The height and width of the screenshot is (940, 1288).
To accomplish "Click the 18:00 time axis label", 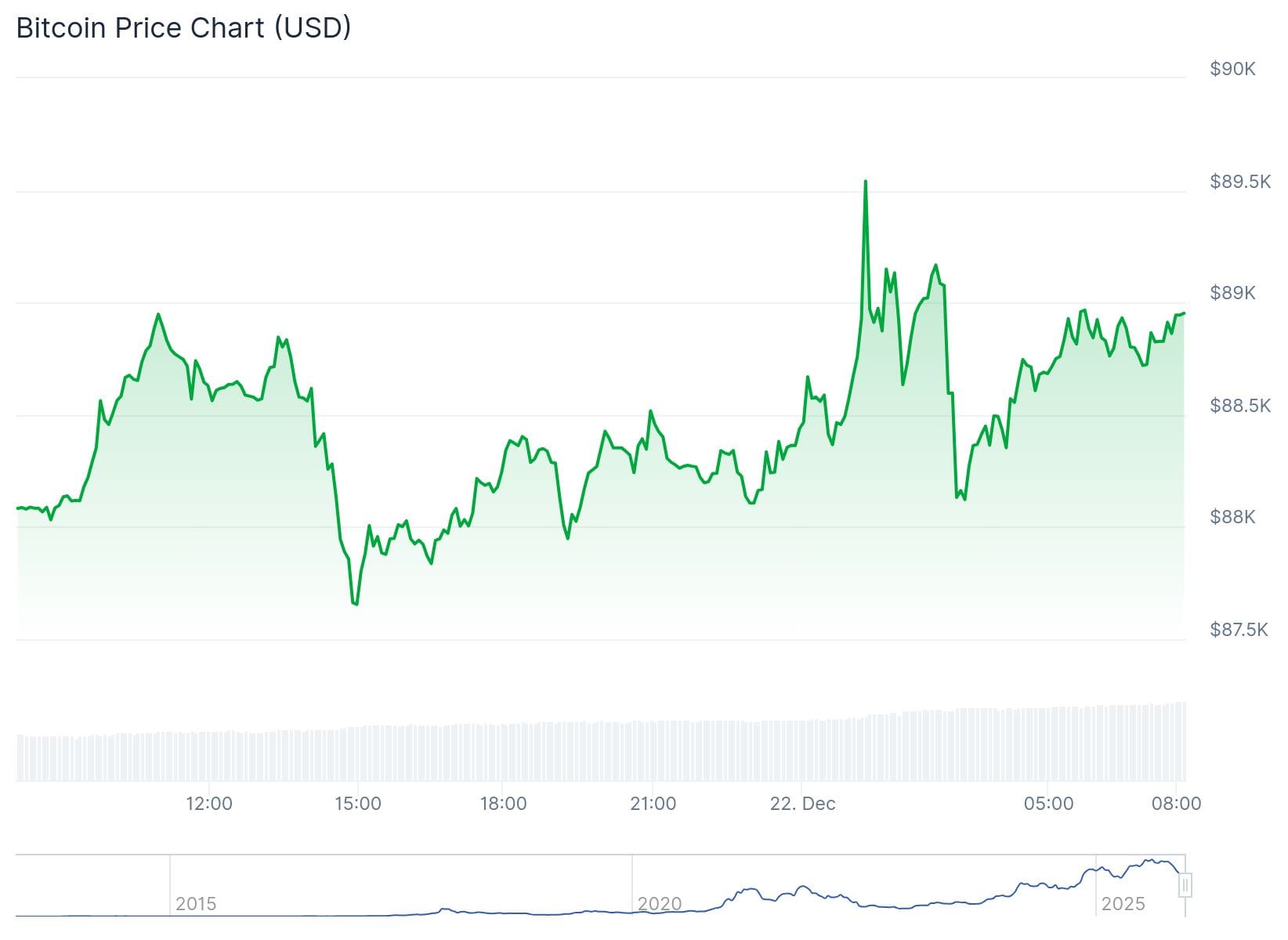I will tap(503, 804).
